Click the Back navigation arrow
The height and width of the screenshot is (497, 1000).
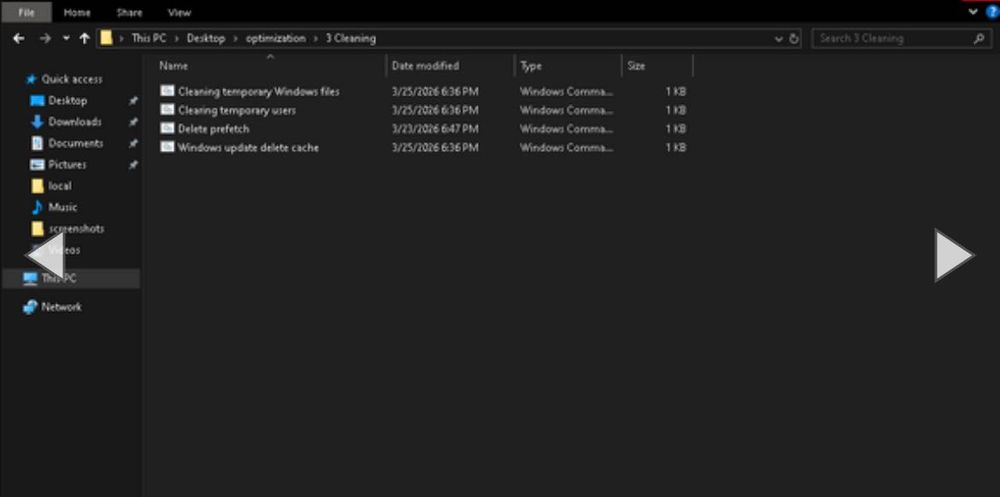[18, 38]
